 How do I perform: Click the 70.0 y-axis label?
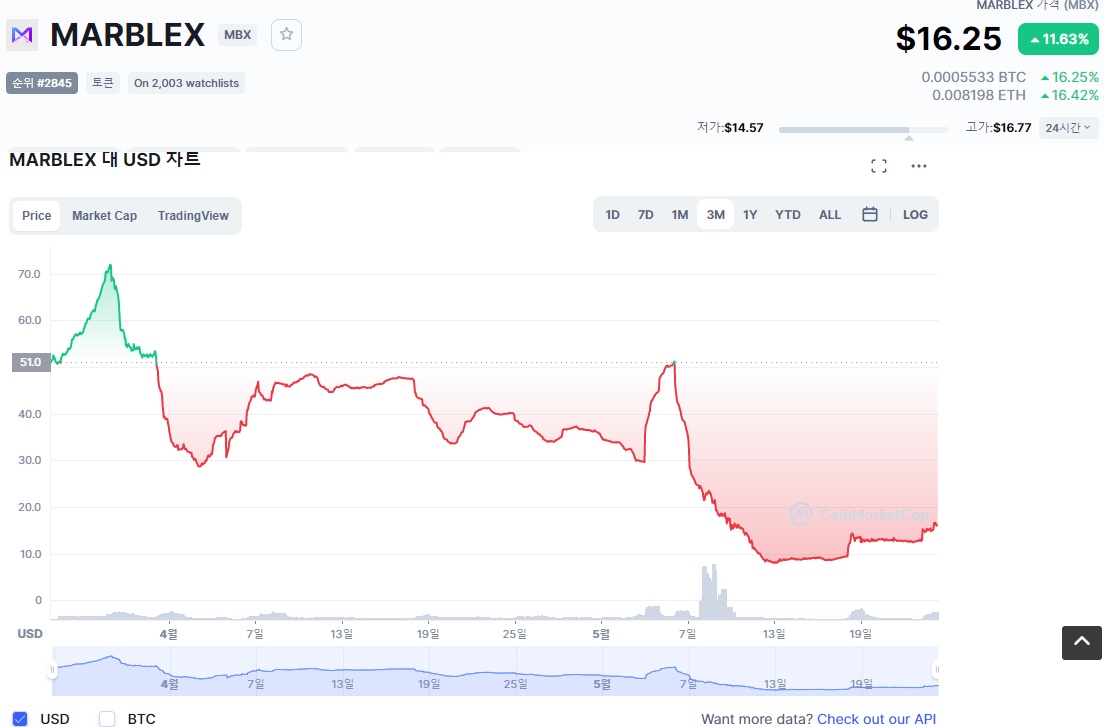coord(30,274)
